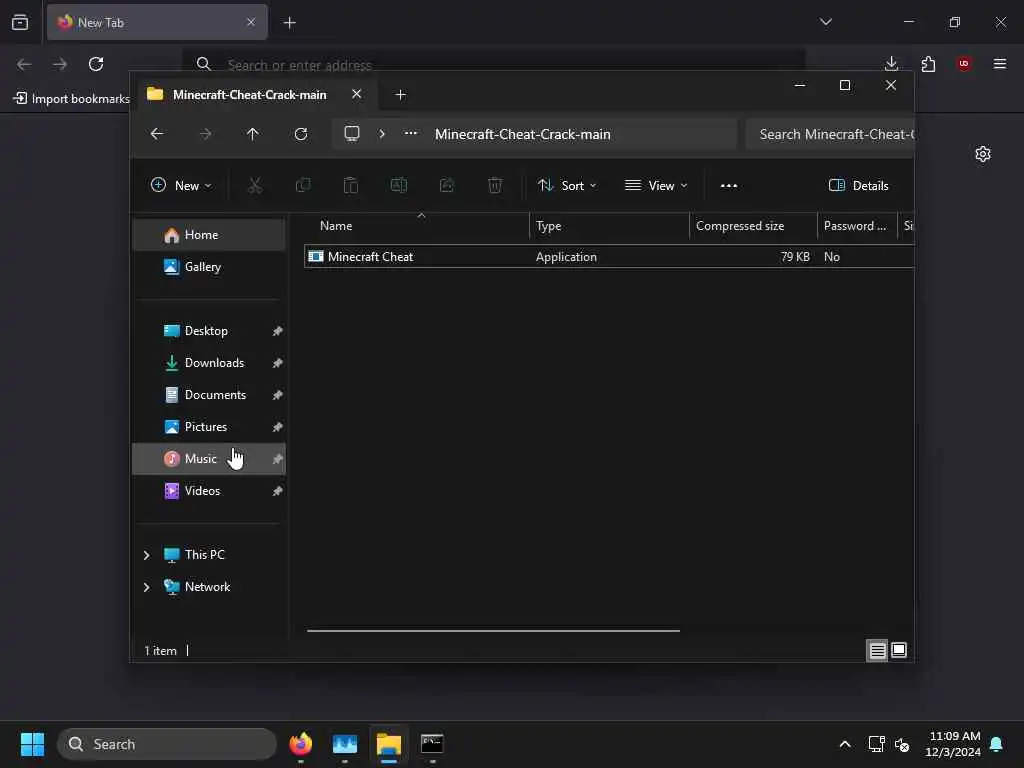The width and height of the screenshot is (1024, 768).
Task: Click the Copy icon in Explorer toolbar
Action: tap(303, 185)
